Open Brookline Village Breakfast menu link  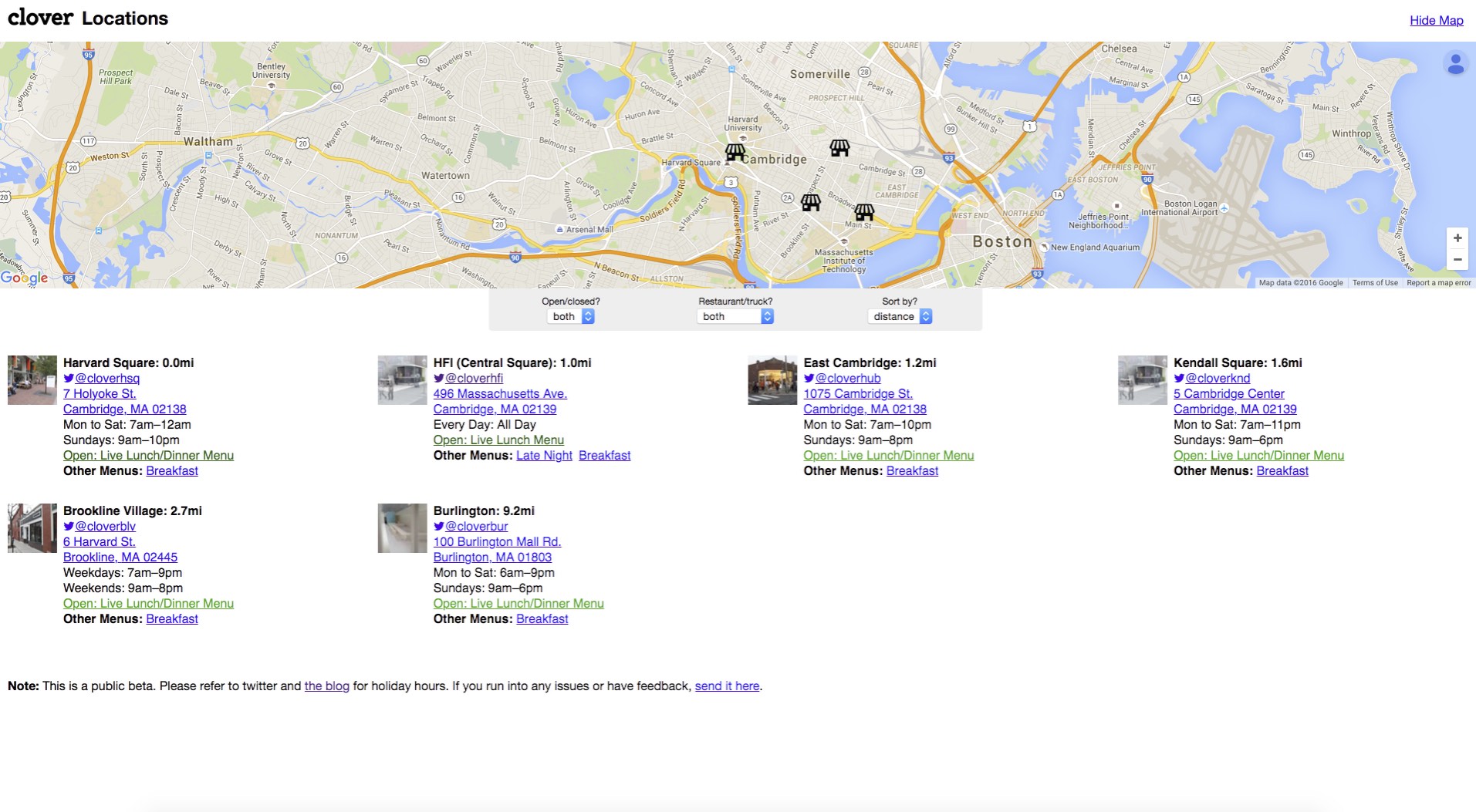tap(172, 618)
